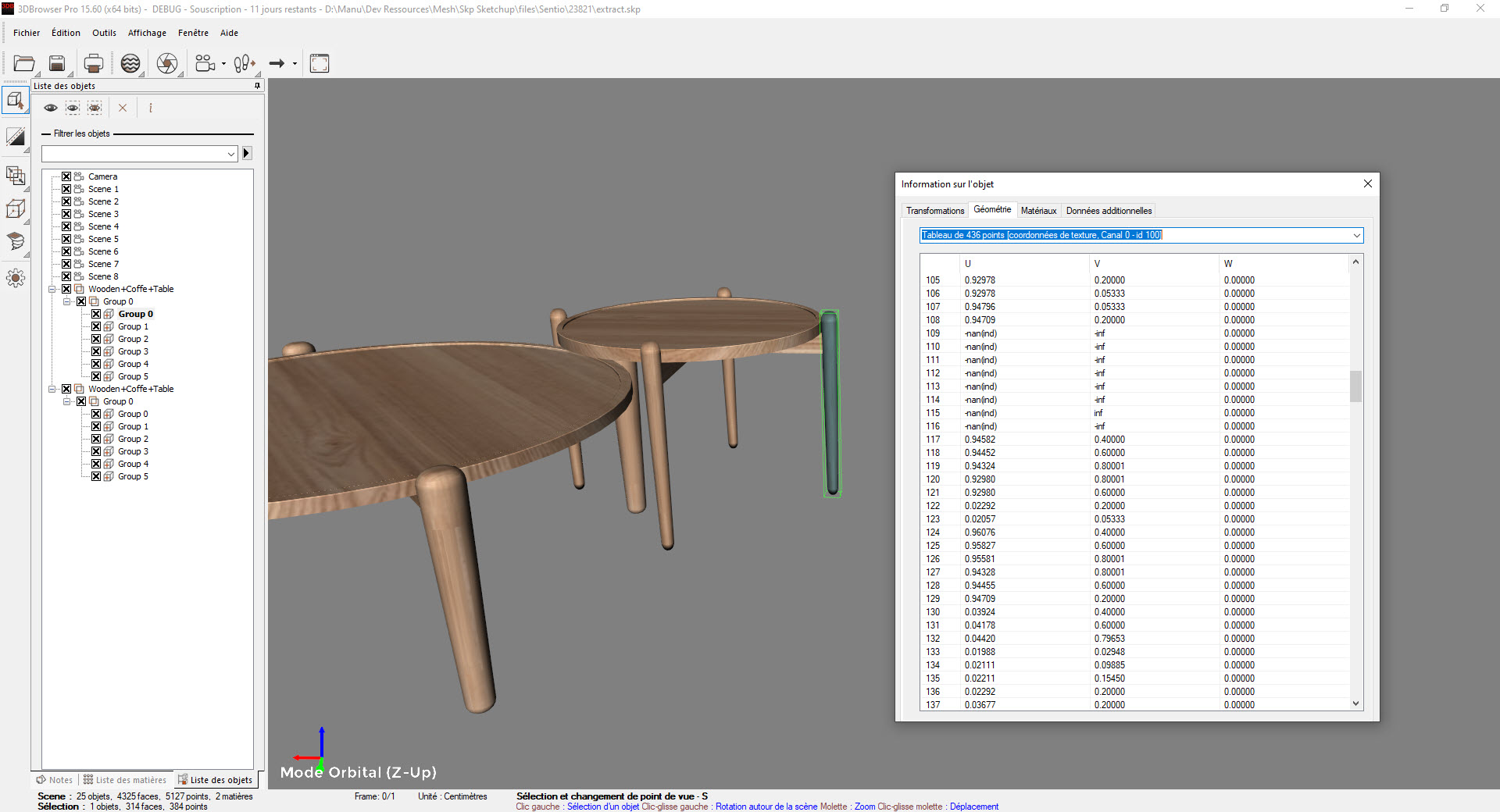1500x812 pixels.
Task: Toggle the Camera item checkbox
Action: [66, 176]
